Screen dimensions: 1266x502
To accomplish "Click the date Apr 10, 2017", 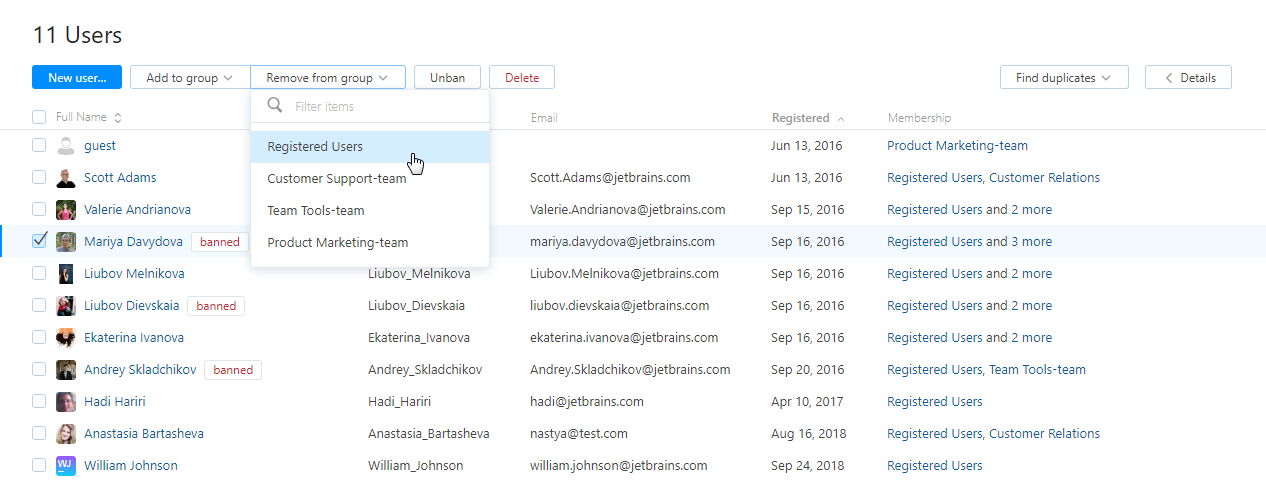I will tap(808, 402).
